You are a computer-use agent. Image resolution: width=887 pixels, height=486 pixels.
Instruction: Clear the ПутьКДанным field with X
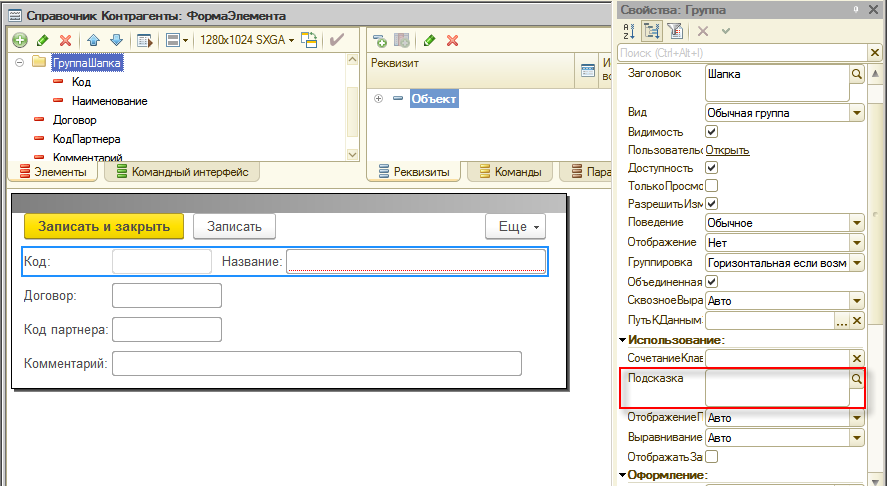click(x=856, y=321)
